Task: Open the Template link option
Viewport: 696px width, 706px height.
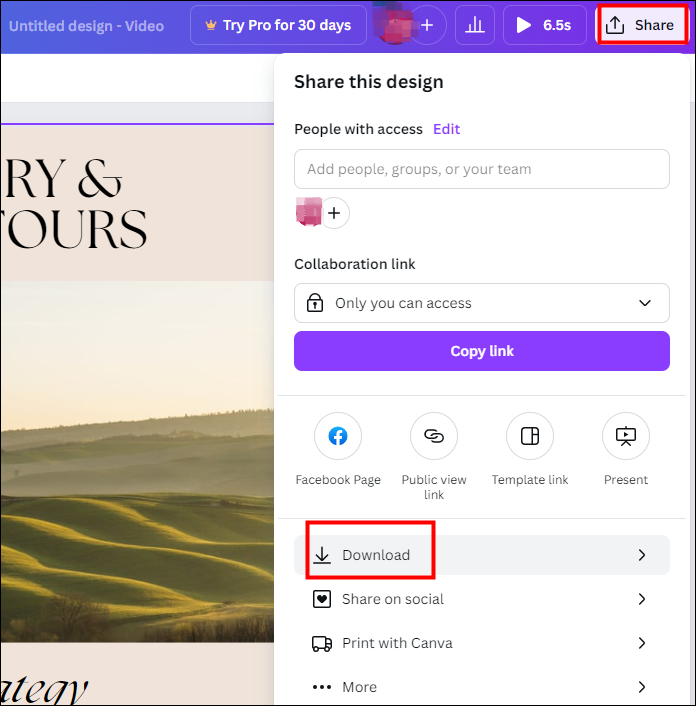Action: click(x=530, y=436)
